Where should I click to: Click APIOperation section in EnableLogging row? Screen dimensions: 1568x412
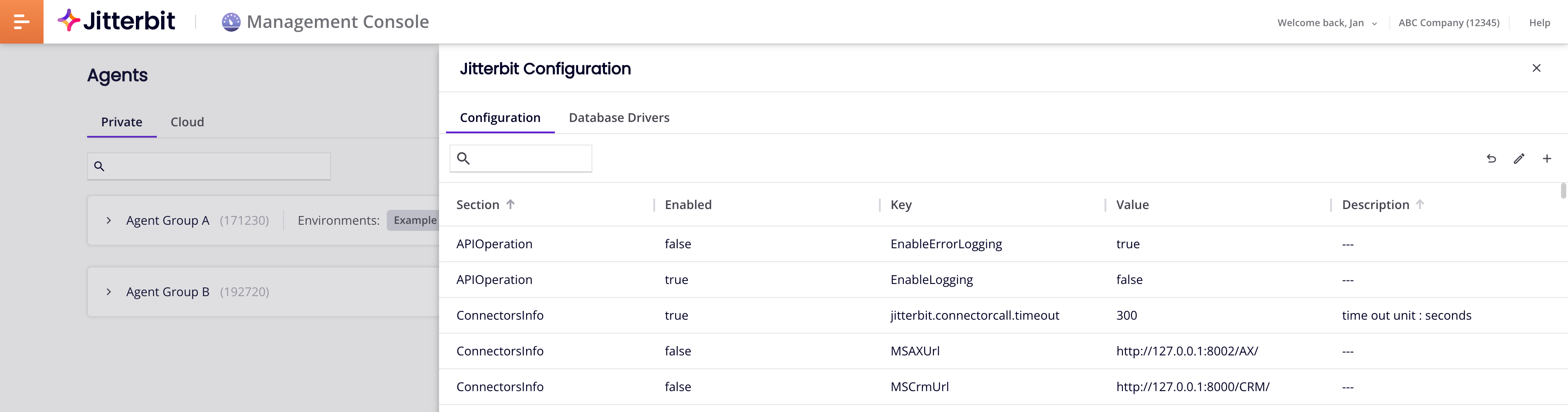pos(494,280)
